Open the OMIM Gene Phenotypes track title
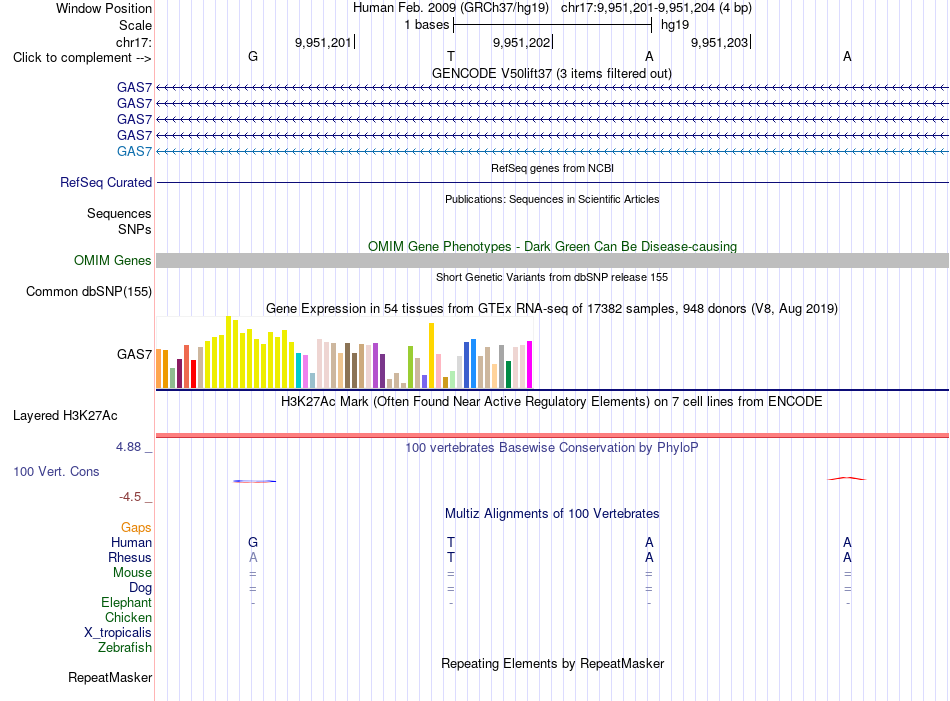This screenshot has width=950, height=701. [552, 247]
